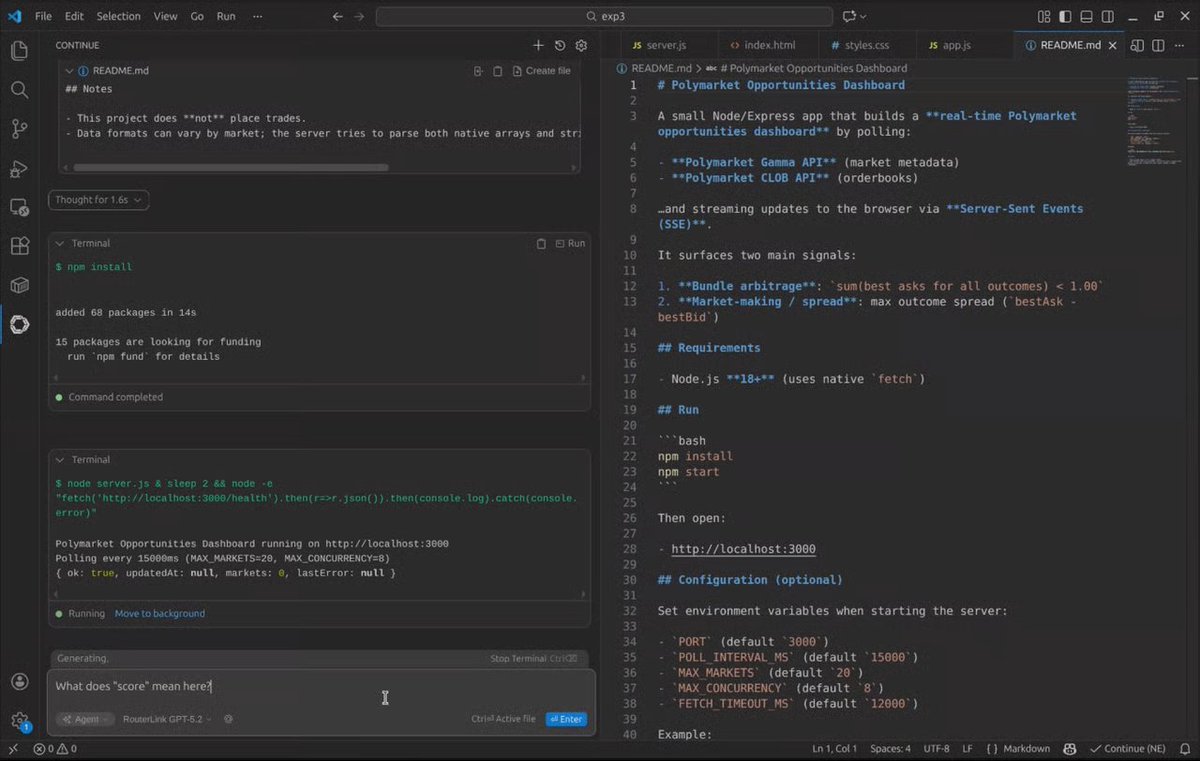Submit prompt with Enter button
The image size is (1200, 761).
(x=566, y=719)
